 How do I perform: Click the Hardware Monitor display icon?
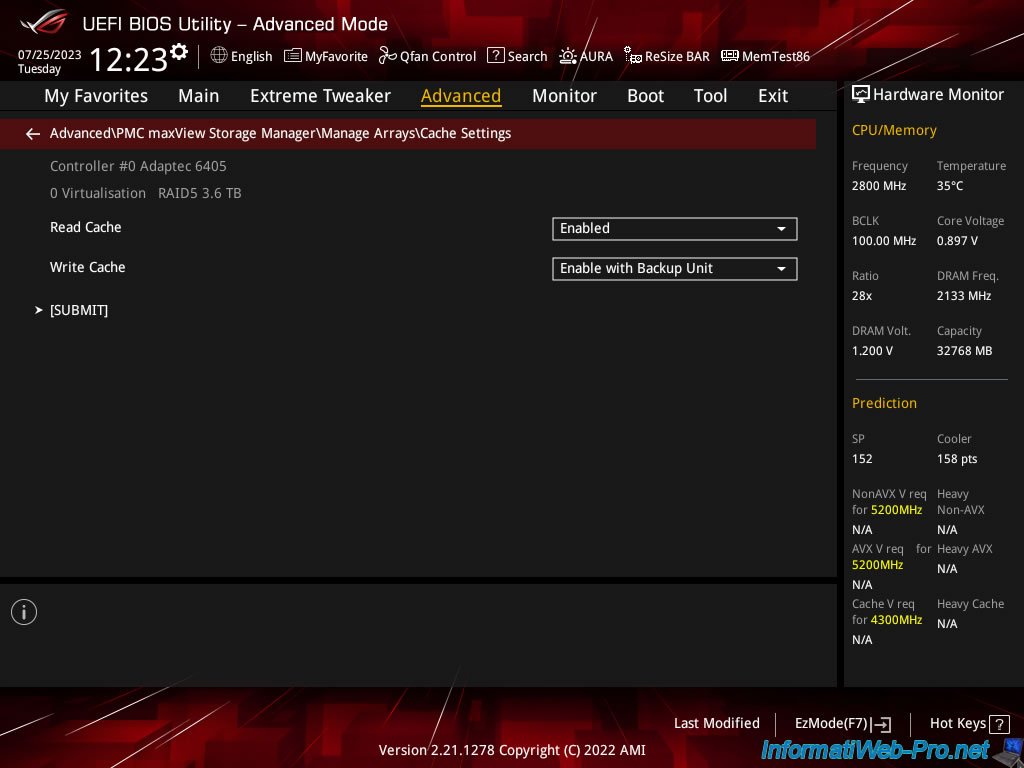point(861,95)
